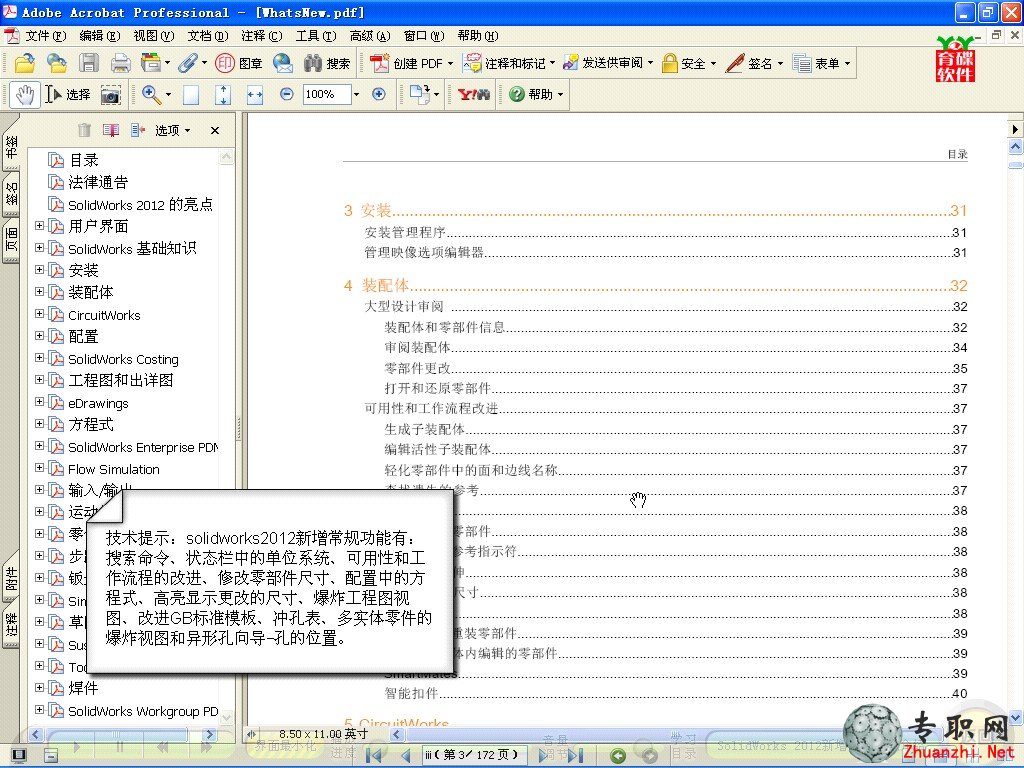The width and height of the screenshot is (1024, 768).
Task: Click 审阅装配体 contents entry
Action: [676, 347]
